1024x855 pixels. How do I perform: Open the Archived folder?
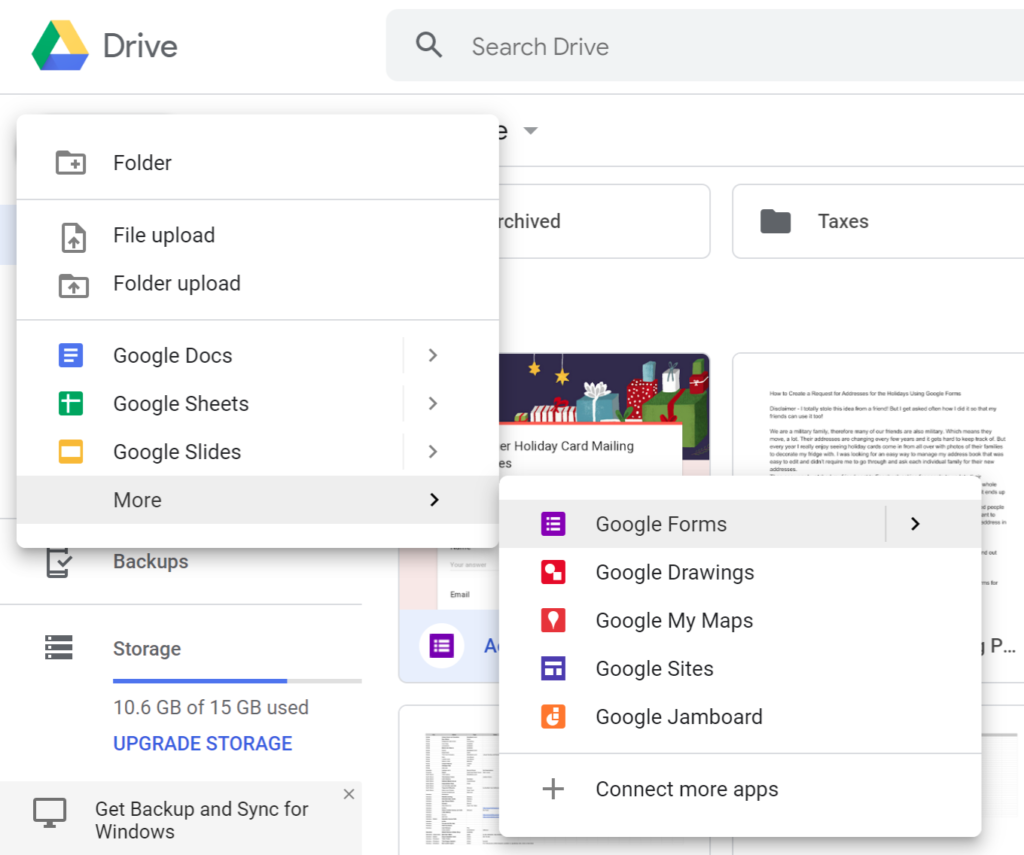(x=605, y=221)
